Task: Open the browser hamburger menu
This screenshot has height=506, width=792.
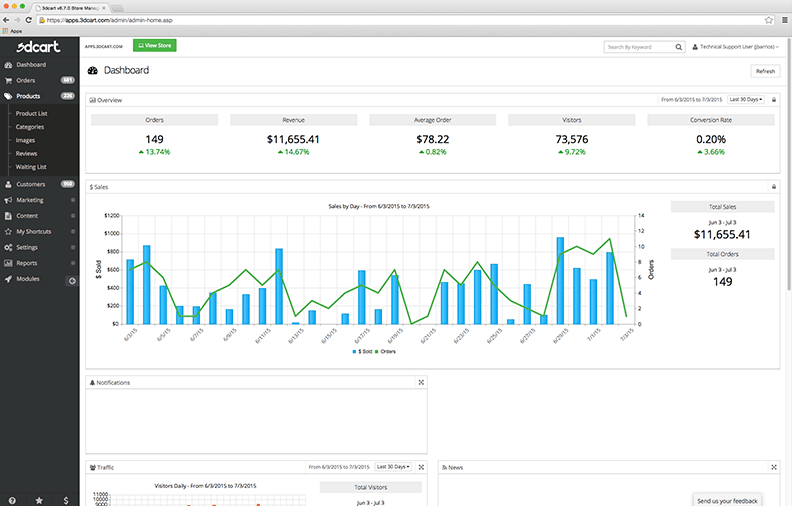Action: pos(784,20)
